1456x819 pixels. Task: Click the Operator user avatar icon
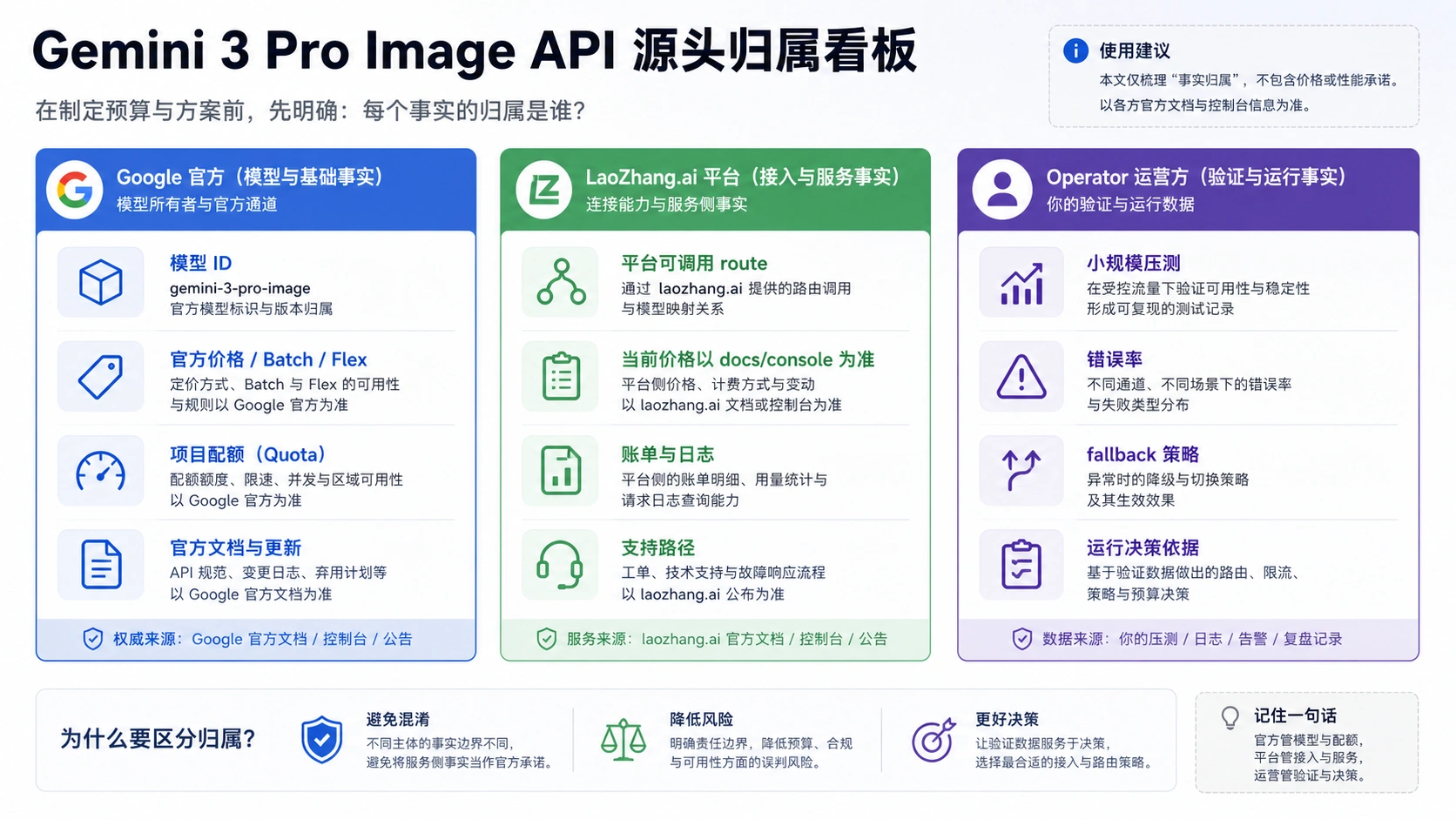pos(1002,190)
